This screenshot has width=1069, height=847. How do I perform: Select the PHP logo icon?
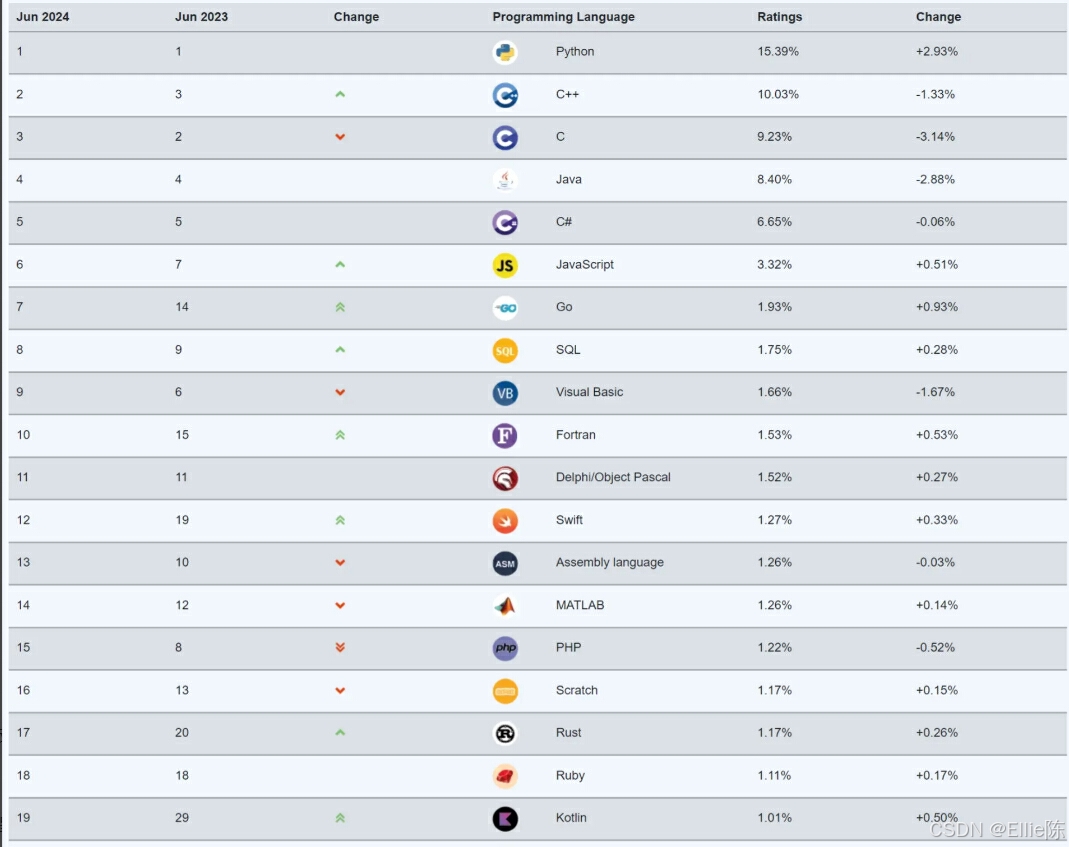click(x=505, y=649)
